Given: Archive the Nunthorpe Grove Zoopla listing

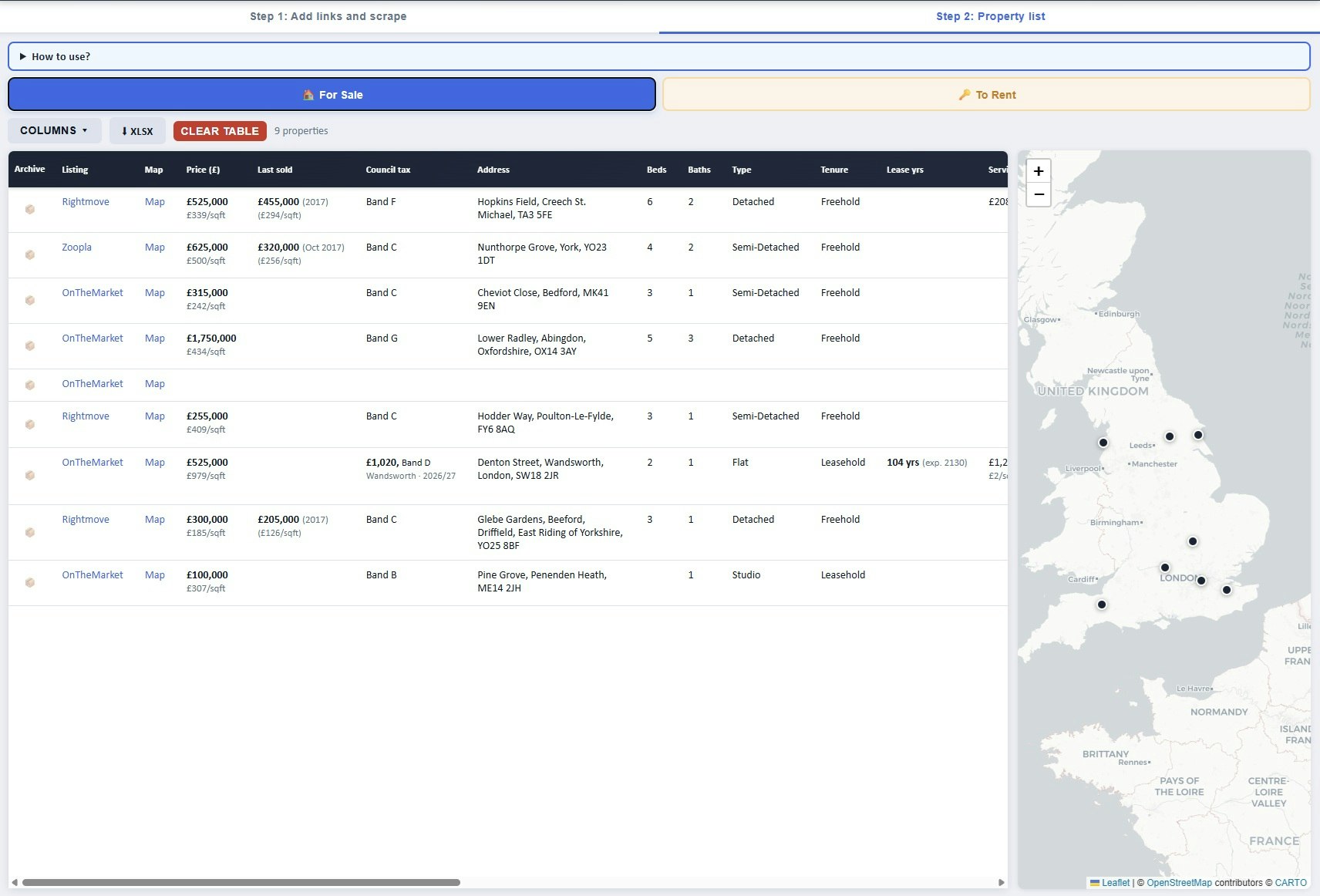Looking at the screenshot, I should pos(29,254).
